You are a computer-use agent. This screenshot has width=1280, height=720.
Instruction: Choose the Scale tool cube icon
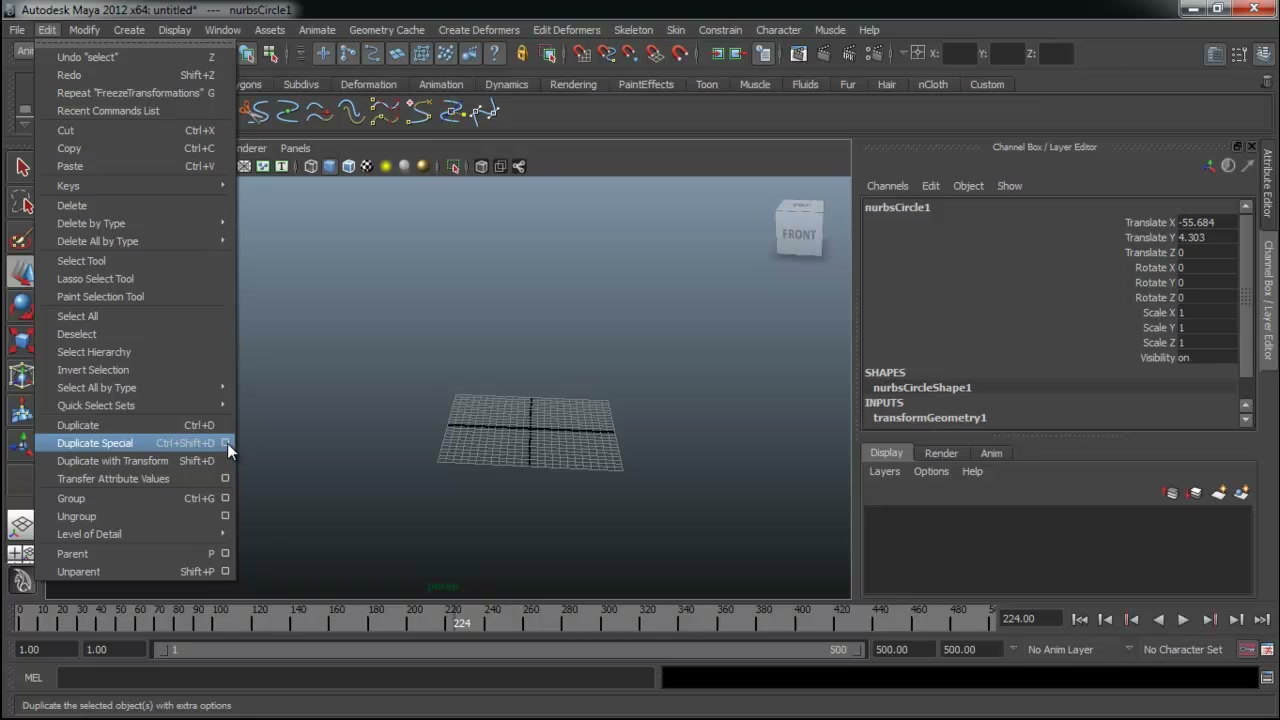[22, 341]
